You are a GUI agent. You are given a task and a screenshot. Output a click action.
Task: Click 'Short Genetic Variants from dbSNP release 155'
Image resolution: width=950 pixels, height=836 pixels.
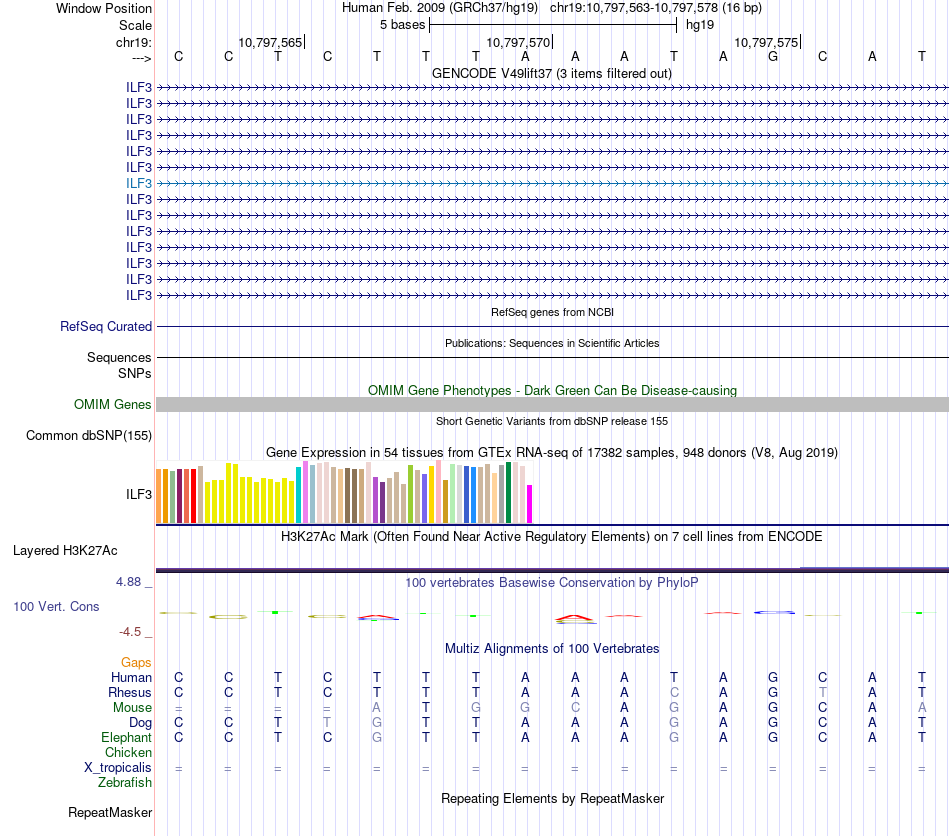552,421
